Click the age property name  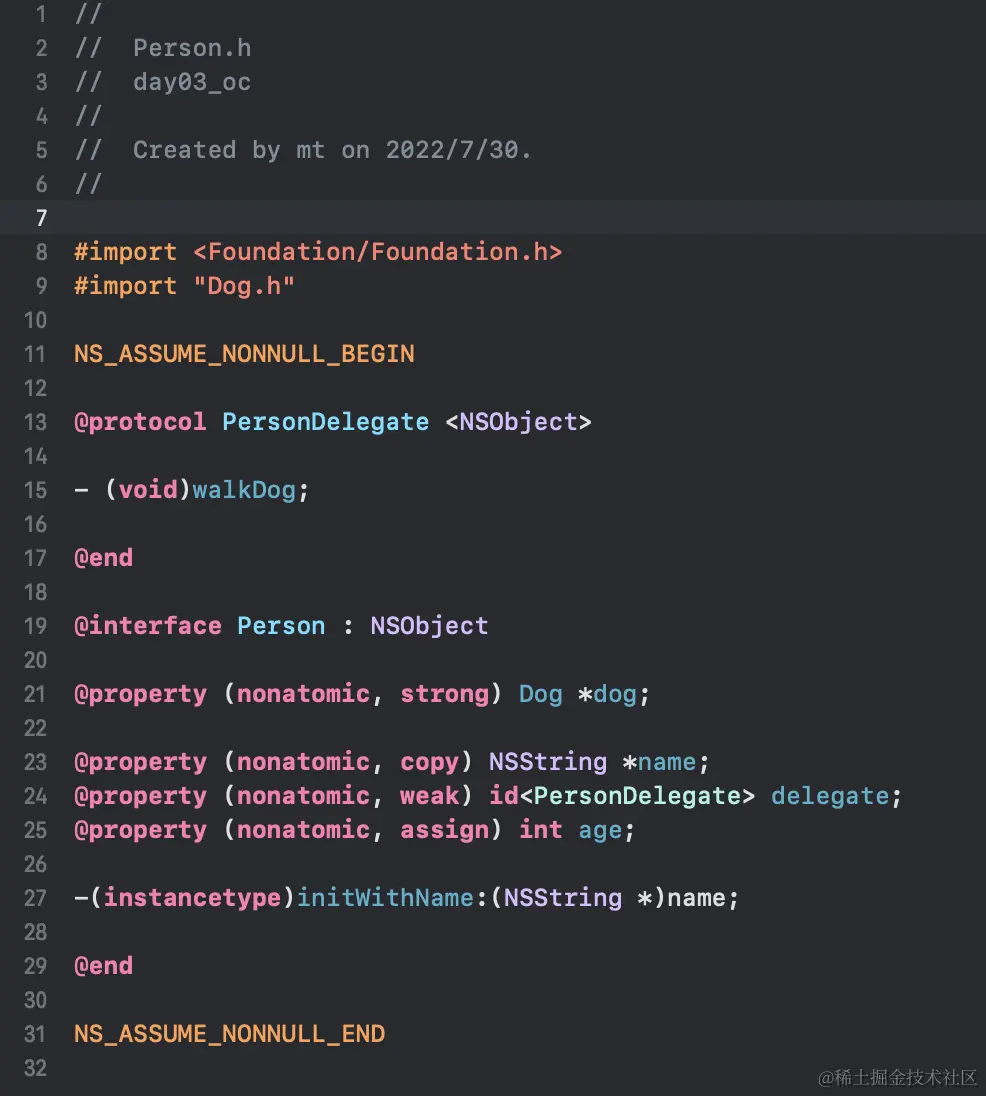tap(599, 830)
